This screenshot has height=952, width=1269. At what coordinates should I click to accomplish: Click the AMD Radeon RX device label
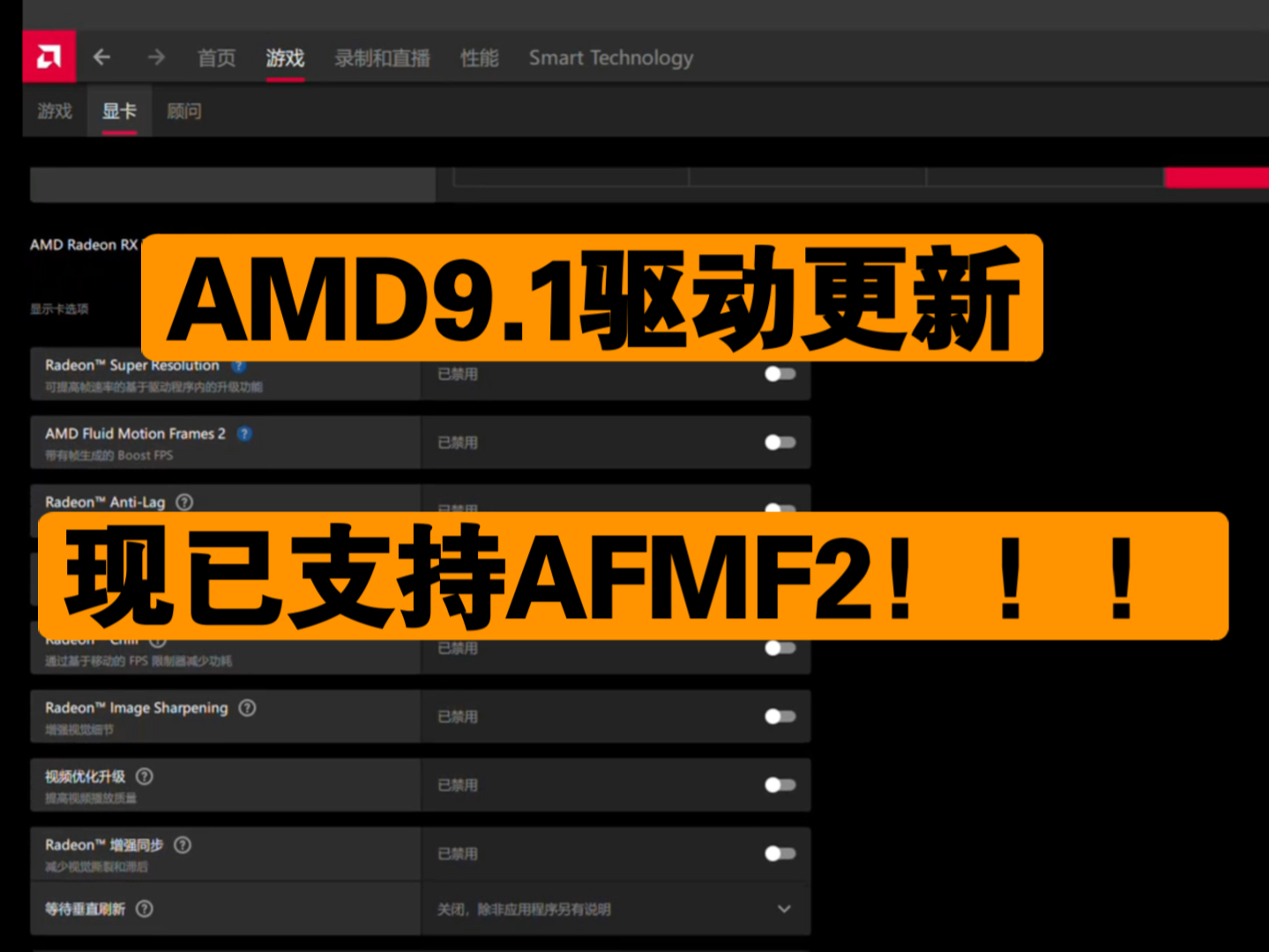point(85,244)
